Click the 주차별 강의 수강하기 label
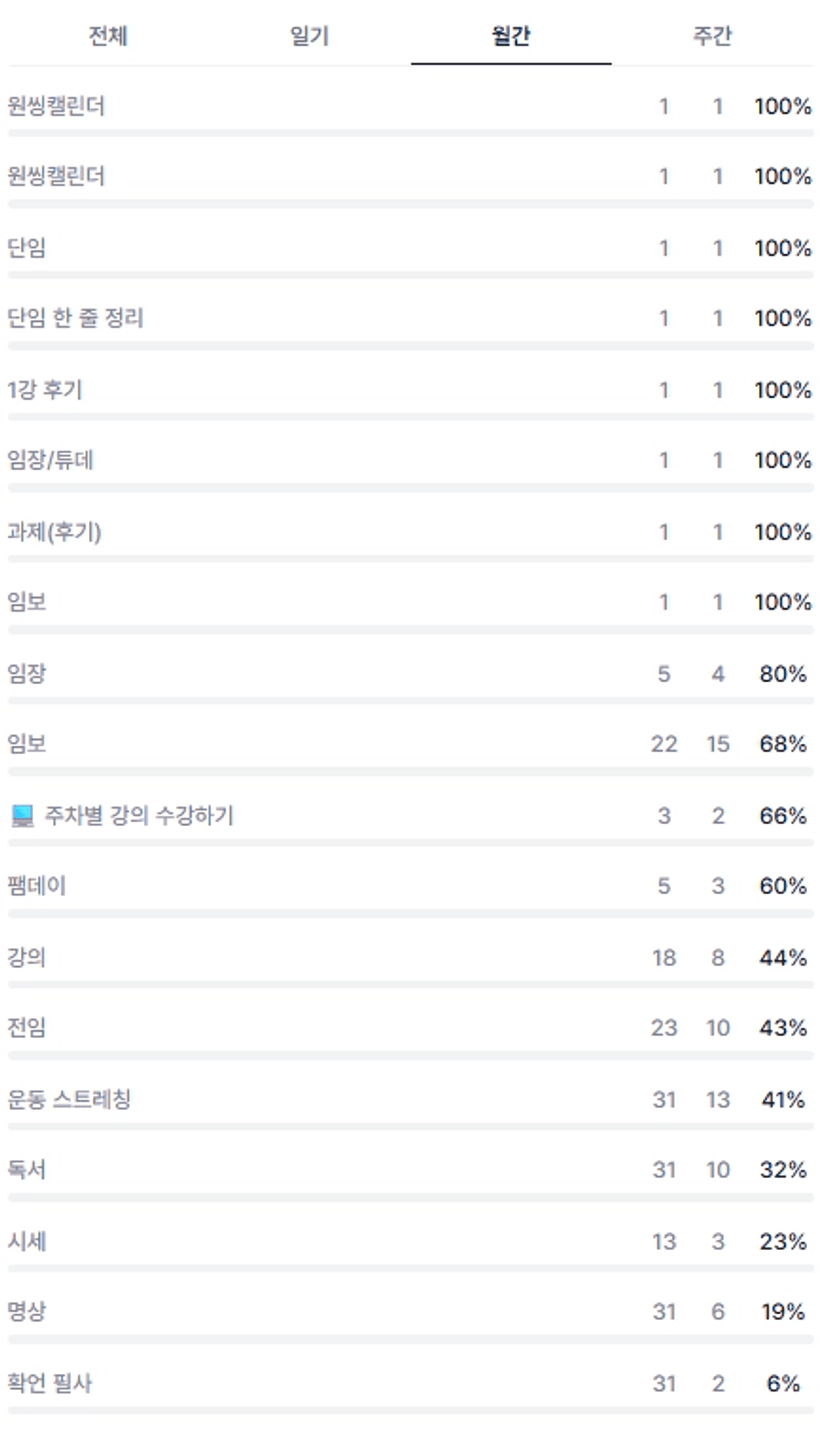Viewport: 827px width, 1429px height. pyautogui.click(x=139, y=816)
